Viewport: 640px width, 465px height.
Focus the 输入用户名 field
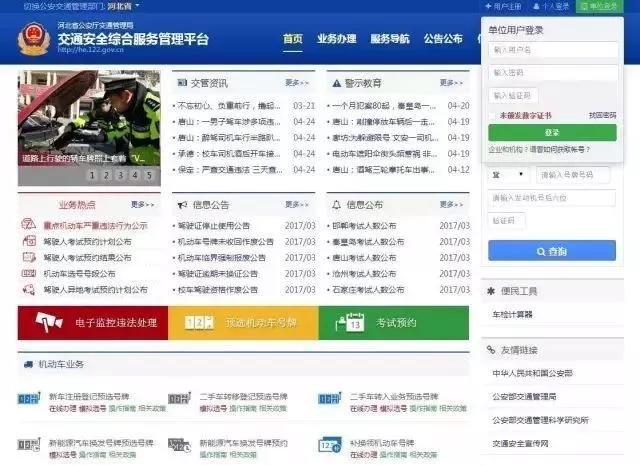coord(553,50)
